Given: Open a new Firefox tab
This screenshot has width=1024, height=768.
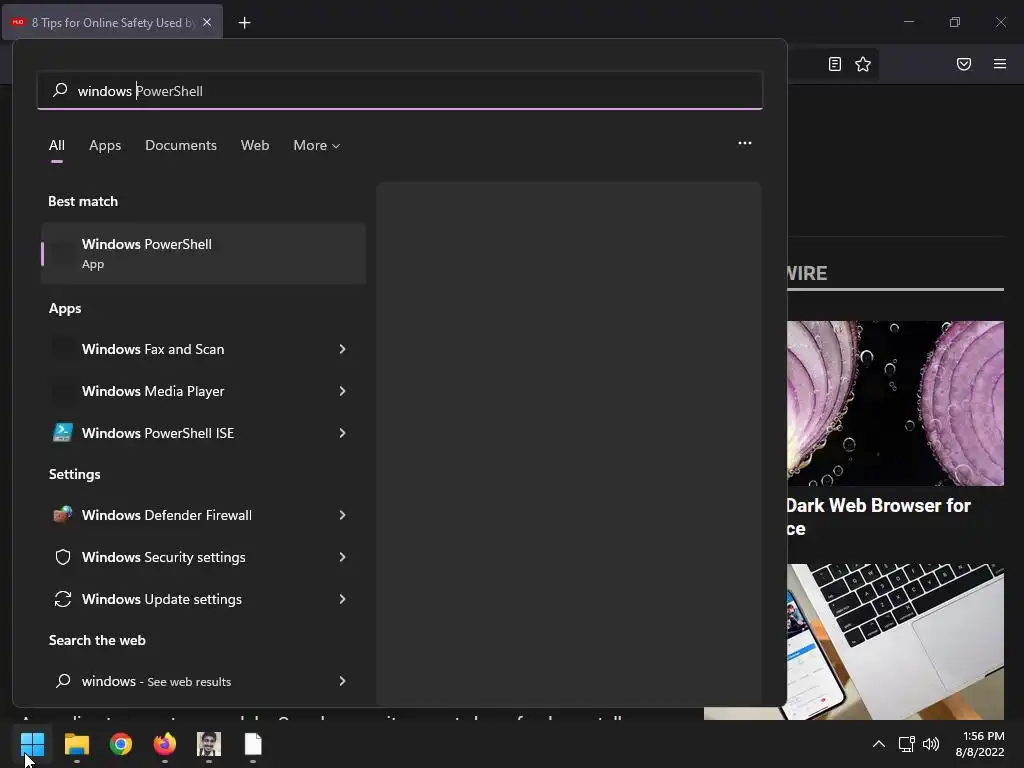Looking at the screenshot, I should tap(244, 23).
